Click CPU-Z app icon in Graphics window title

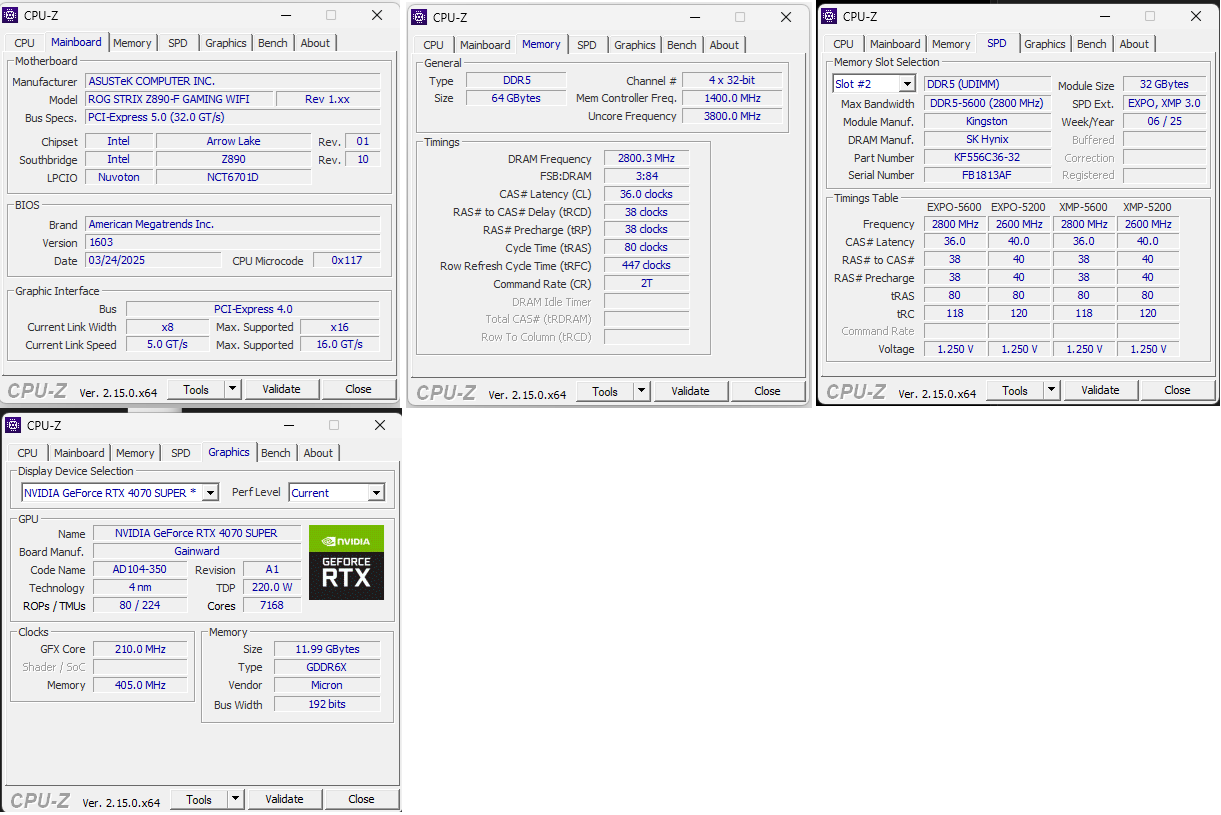pyautogui.click(x=14, y=425)
